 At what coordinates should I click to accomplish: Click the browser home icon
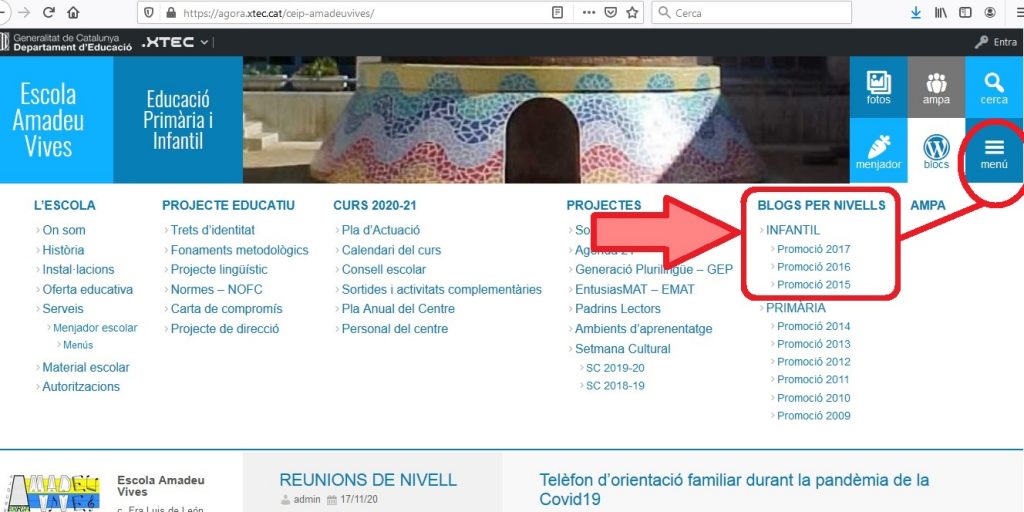tap(73, 13)
